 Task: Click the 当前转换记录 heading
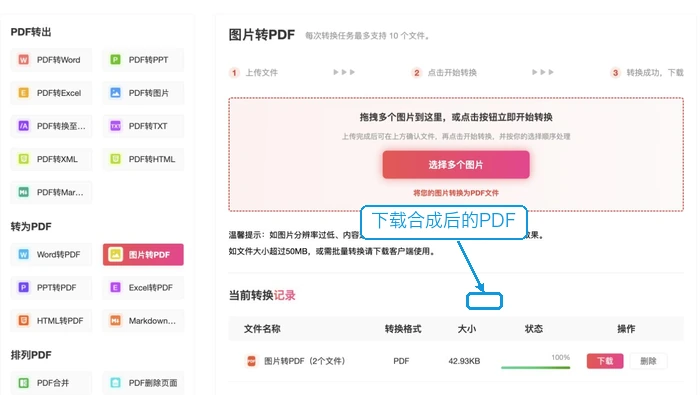(262, 295)
